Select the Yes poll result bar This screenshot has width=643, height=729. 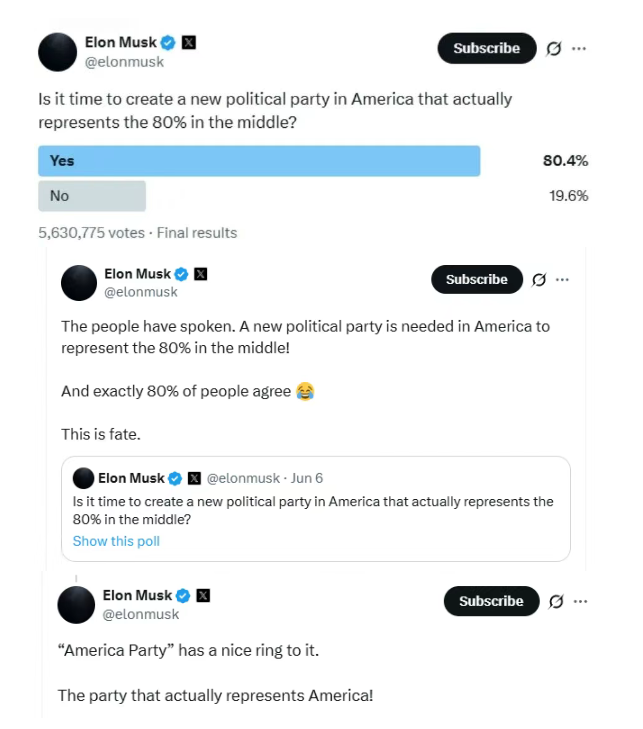(259, 161)
